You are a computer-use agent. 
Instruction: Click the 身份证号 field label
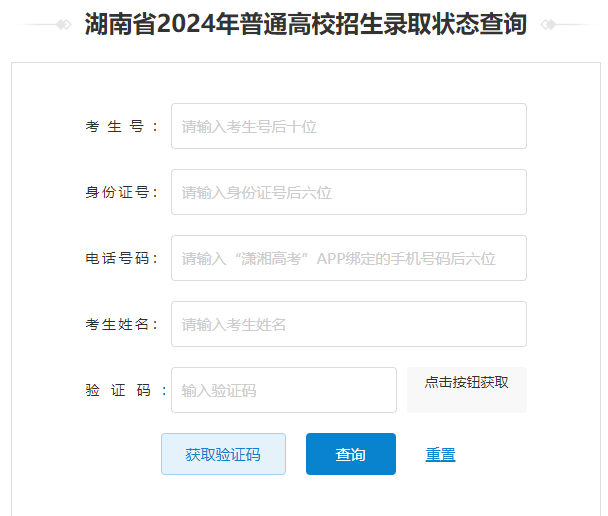coord(122,192)
